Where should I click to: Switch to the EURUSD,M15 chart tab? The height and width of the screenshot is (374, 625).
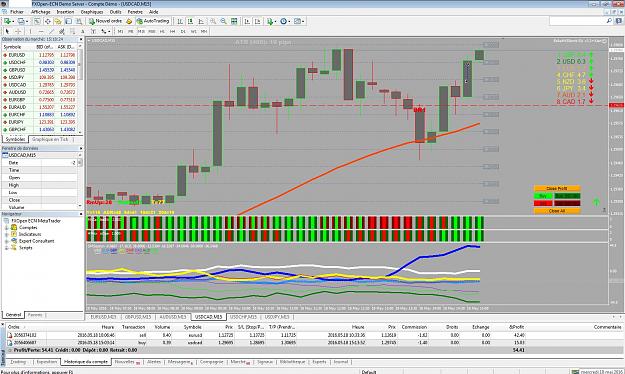pos(103,317)
